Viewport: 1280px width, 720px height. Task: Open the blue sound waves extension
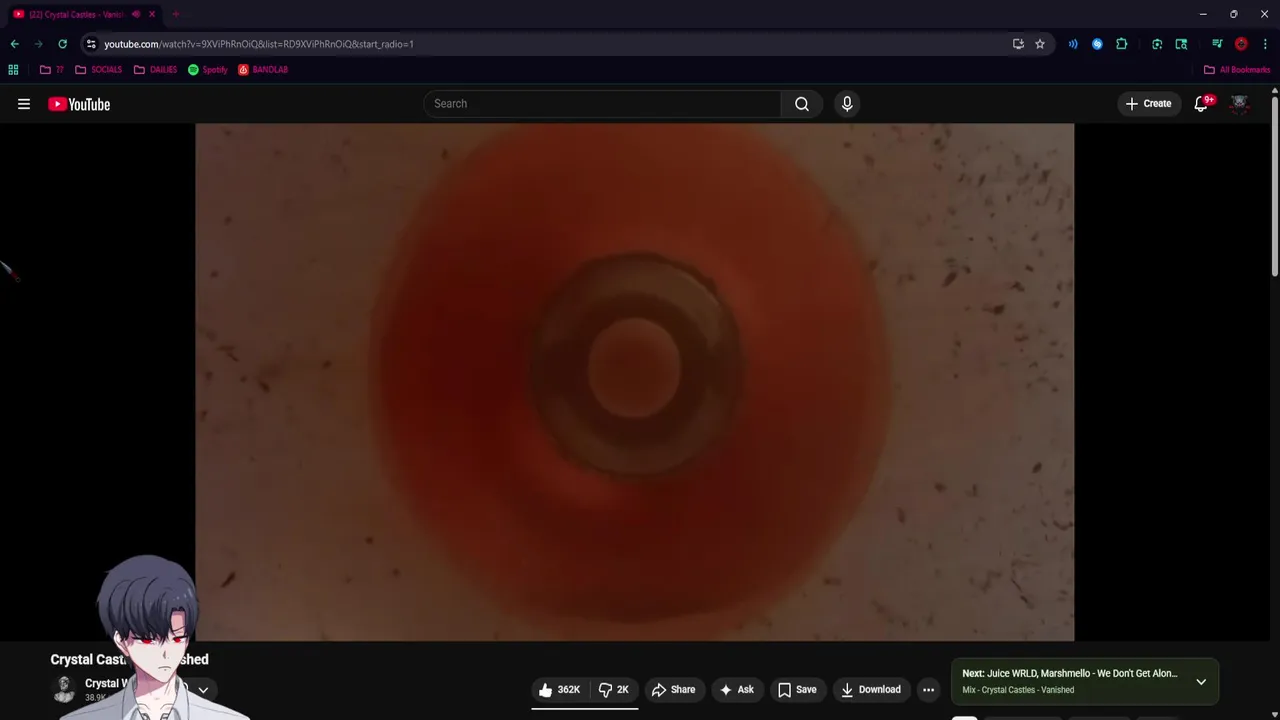point(1073,44)
